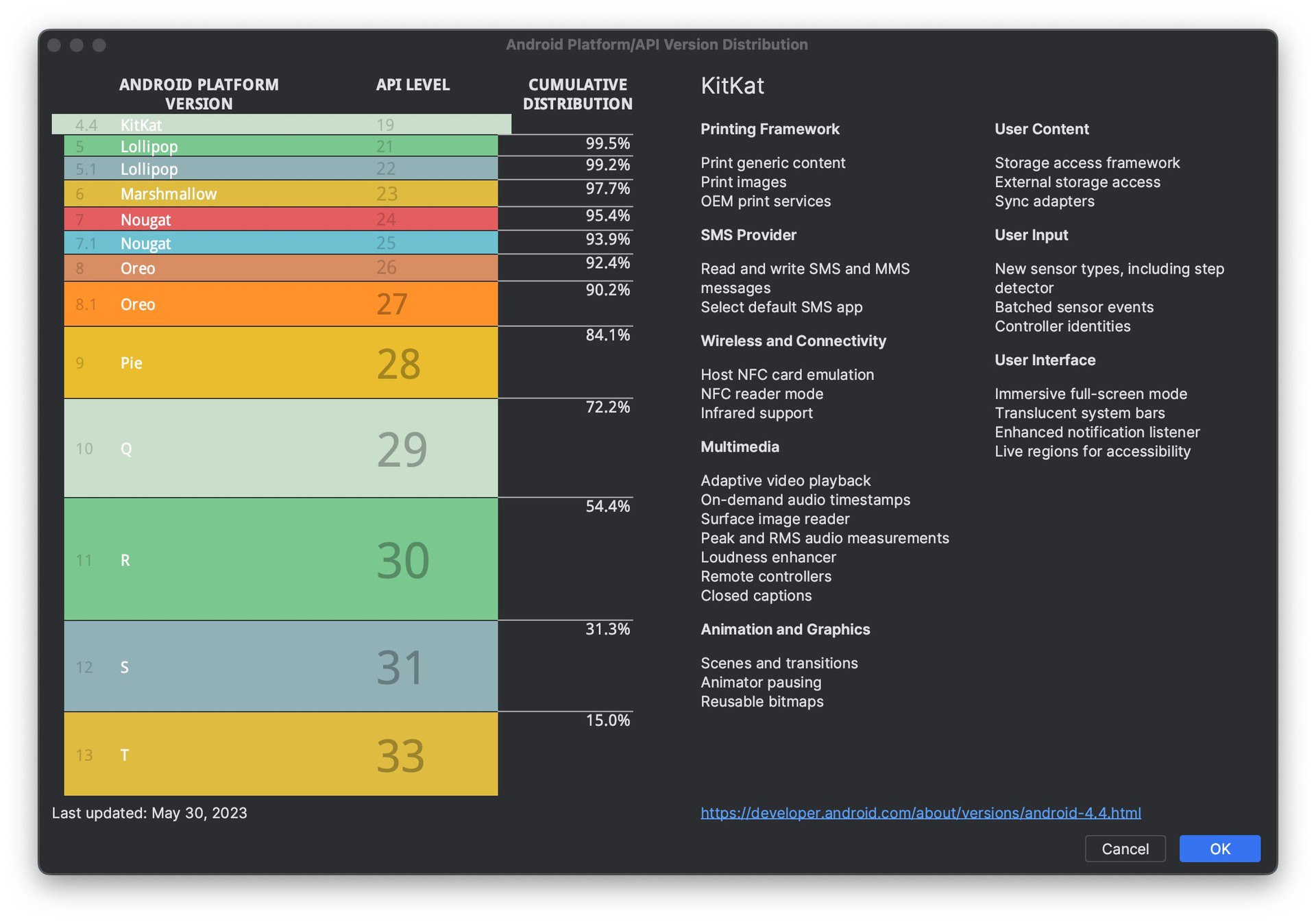Image resolution: width=1316 pixels, height=922 pixels.
Task: Select the Nougat API 24 row
Action: (x=281, y=219)
